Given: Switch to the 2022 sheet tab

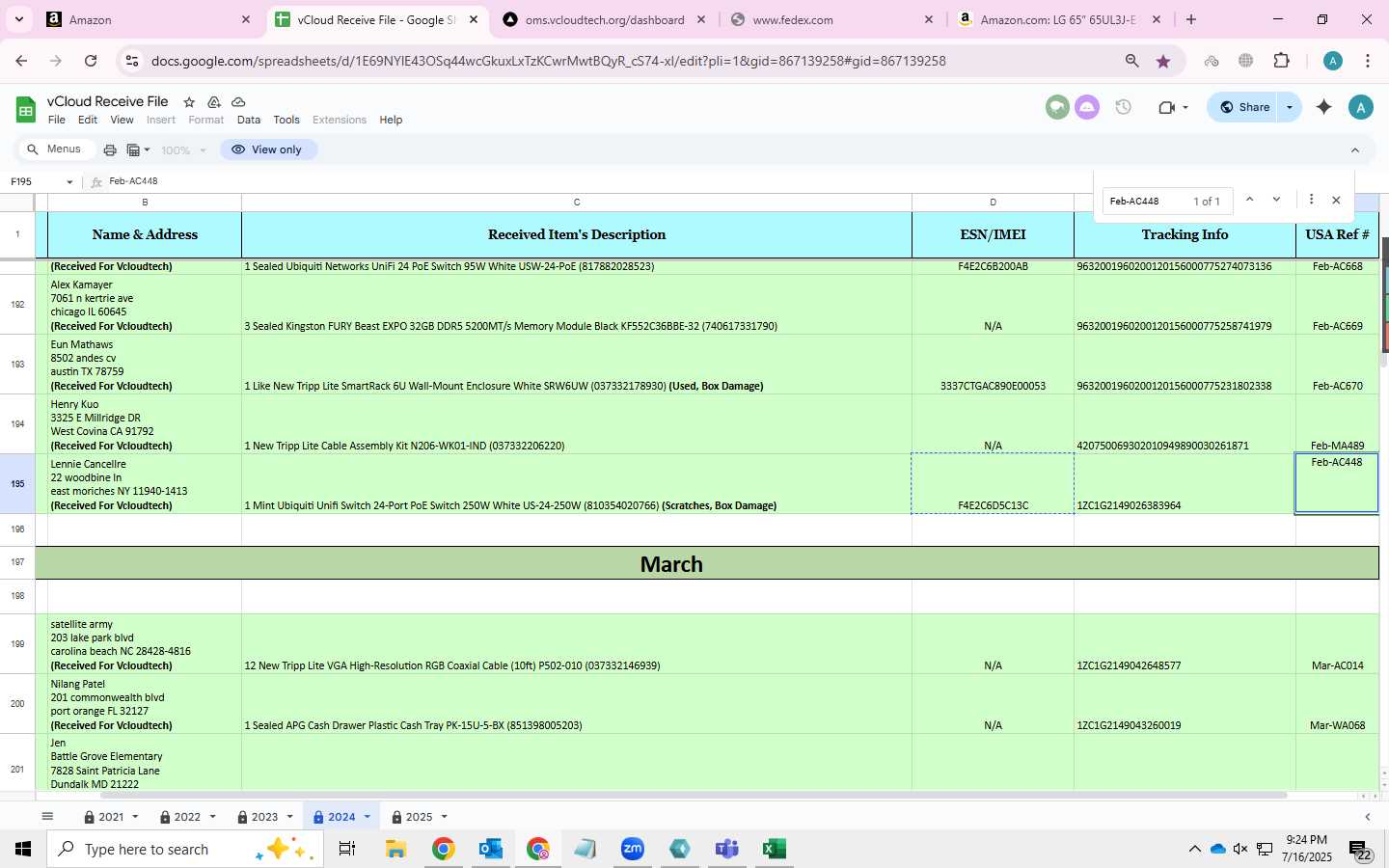Looking at the screenshot, I should pyautogui.click(x=187, y=817).
